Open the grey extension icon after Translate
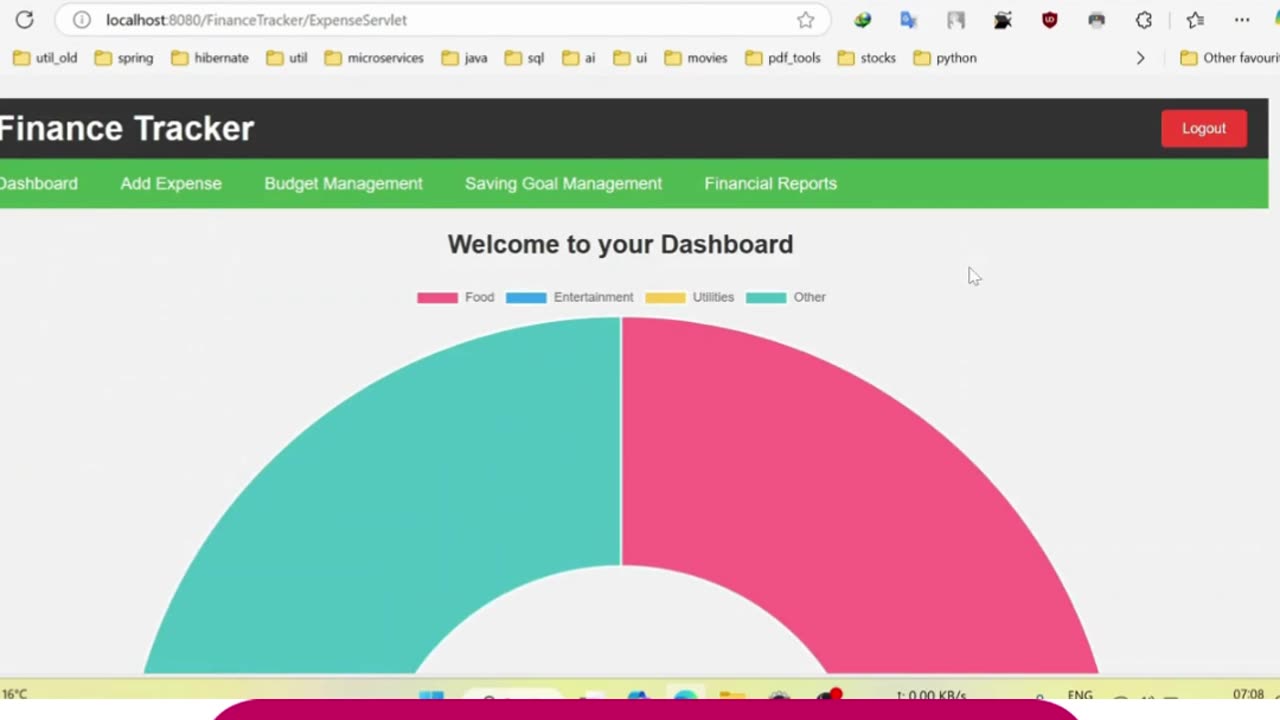This screenshot has width=1280, height=720. (956, 20)
